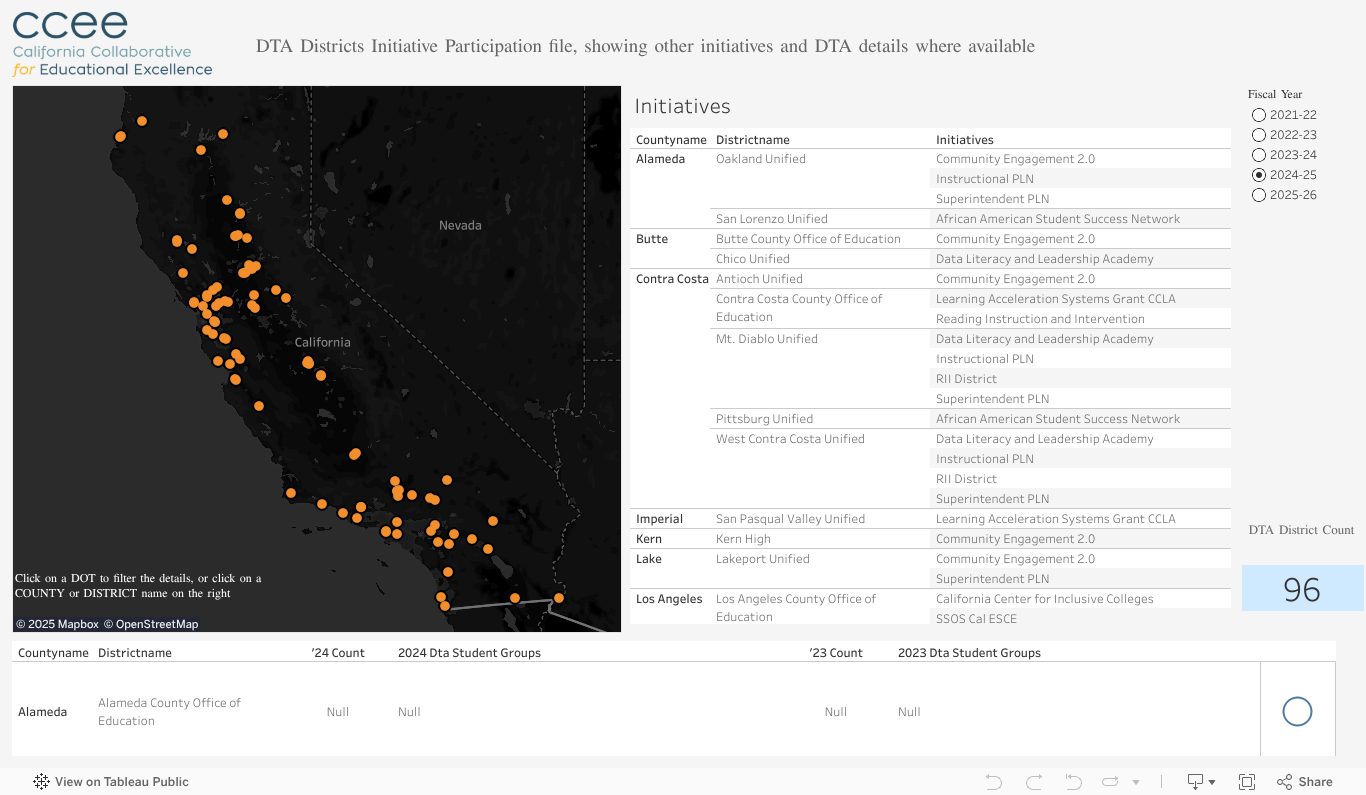This screenshot has width=1366, height=795.
Task: Enter full screen mode with toolbar icon
Action: pos(1247,782)
